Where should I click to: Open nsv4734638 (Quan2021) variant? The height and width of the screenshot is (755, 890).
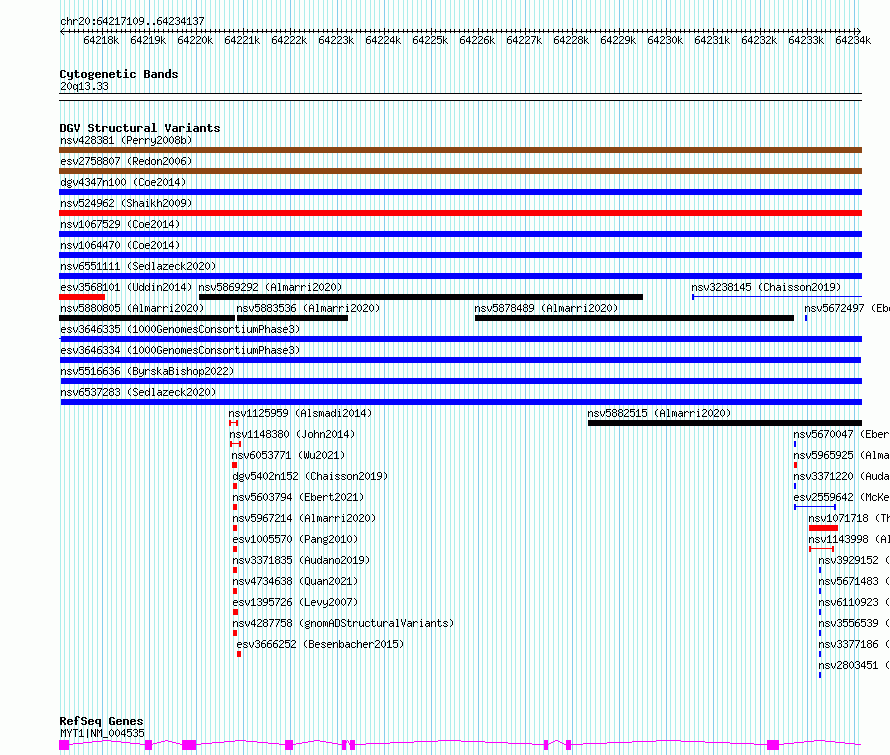point(295,581)
